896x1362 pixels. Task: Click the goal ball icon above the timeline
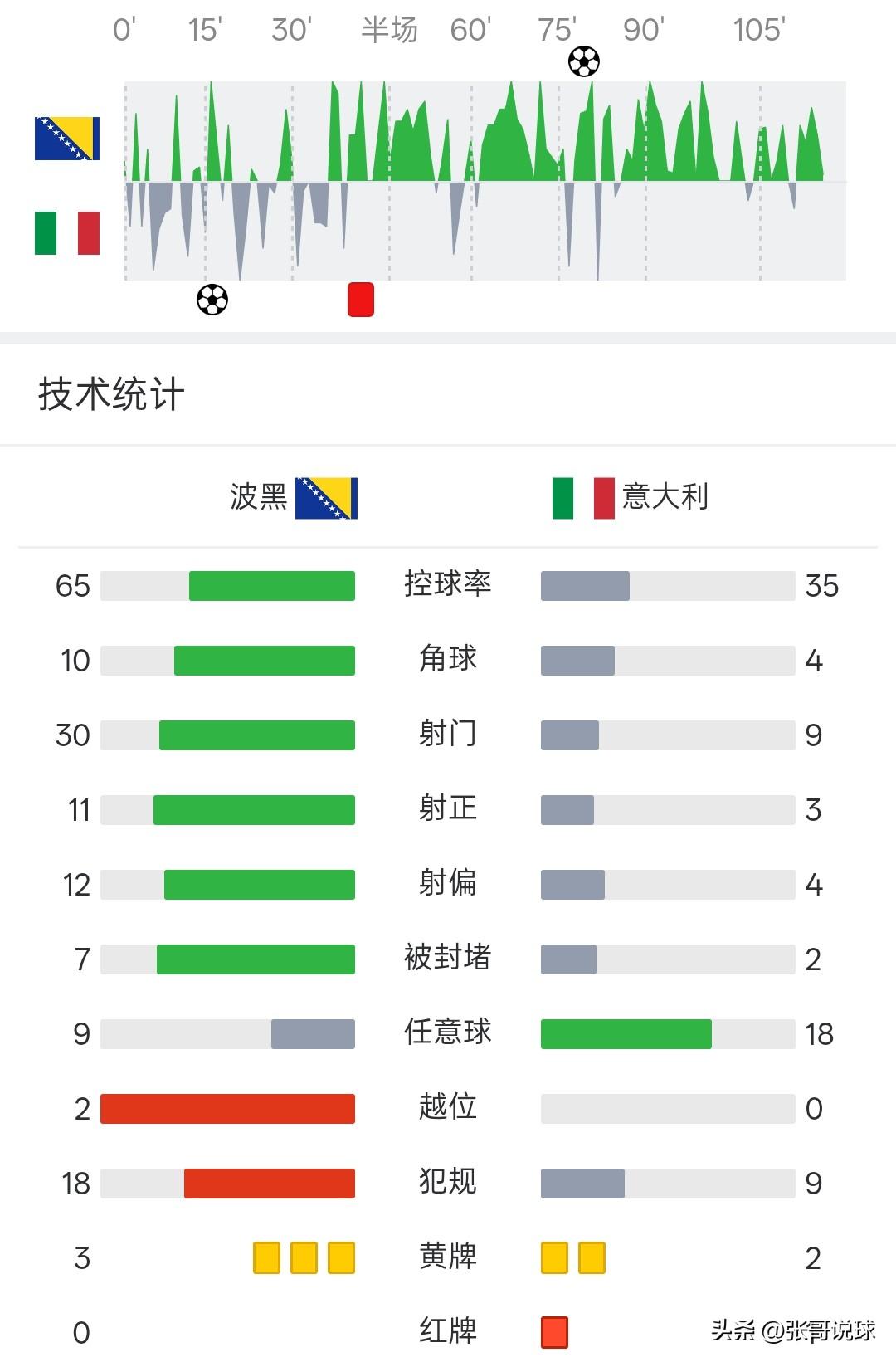pyautogui.click(x=584, y=61)
